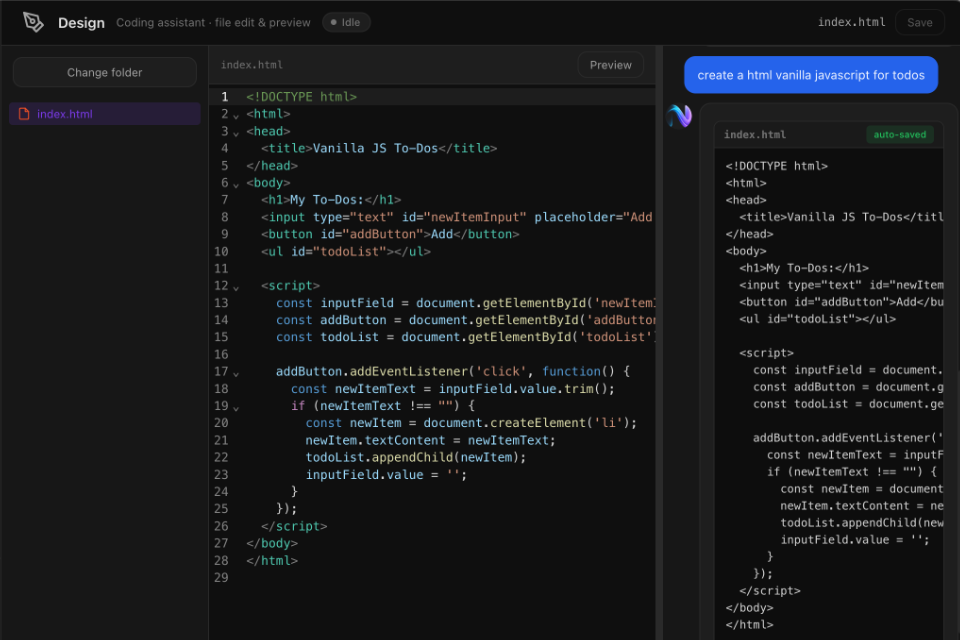Open the Preview pane
Viewport: 960px width, 640px height.
(x=610, y=64)
